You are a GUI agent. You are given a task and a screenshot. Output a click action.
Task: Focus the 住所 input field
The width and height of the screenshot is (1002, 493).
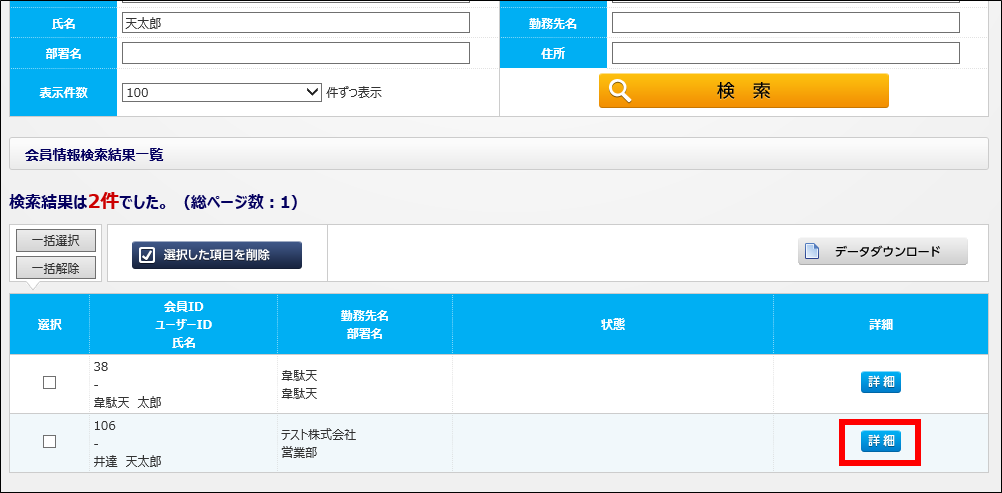pos(785,53)
